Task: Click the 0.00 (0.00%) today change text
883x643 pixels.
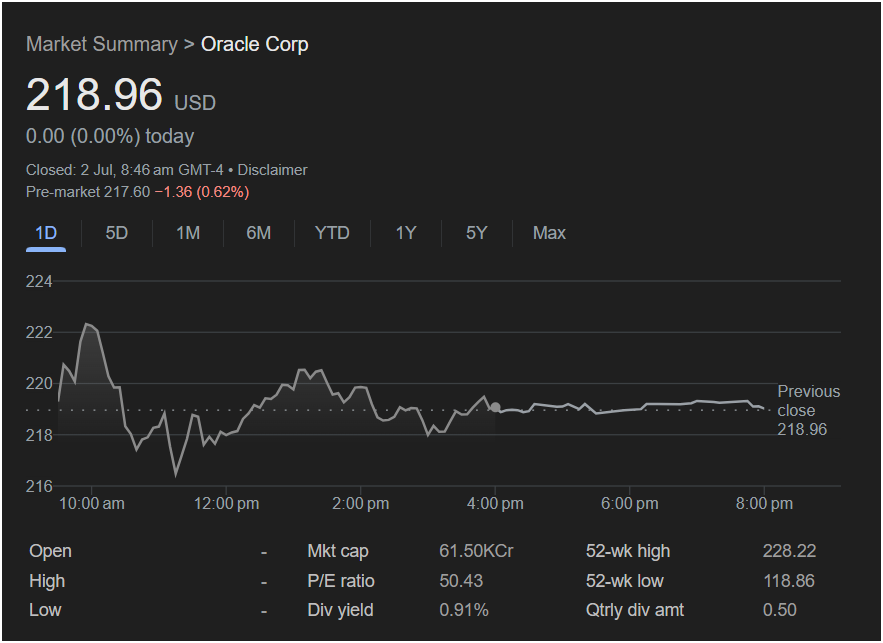Action: click(x=110, y=136)
